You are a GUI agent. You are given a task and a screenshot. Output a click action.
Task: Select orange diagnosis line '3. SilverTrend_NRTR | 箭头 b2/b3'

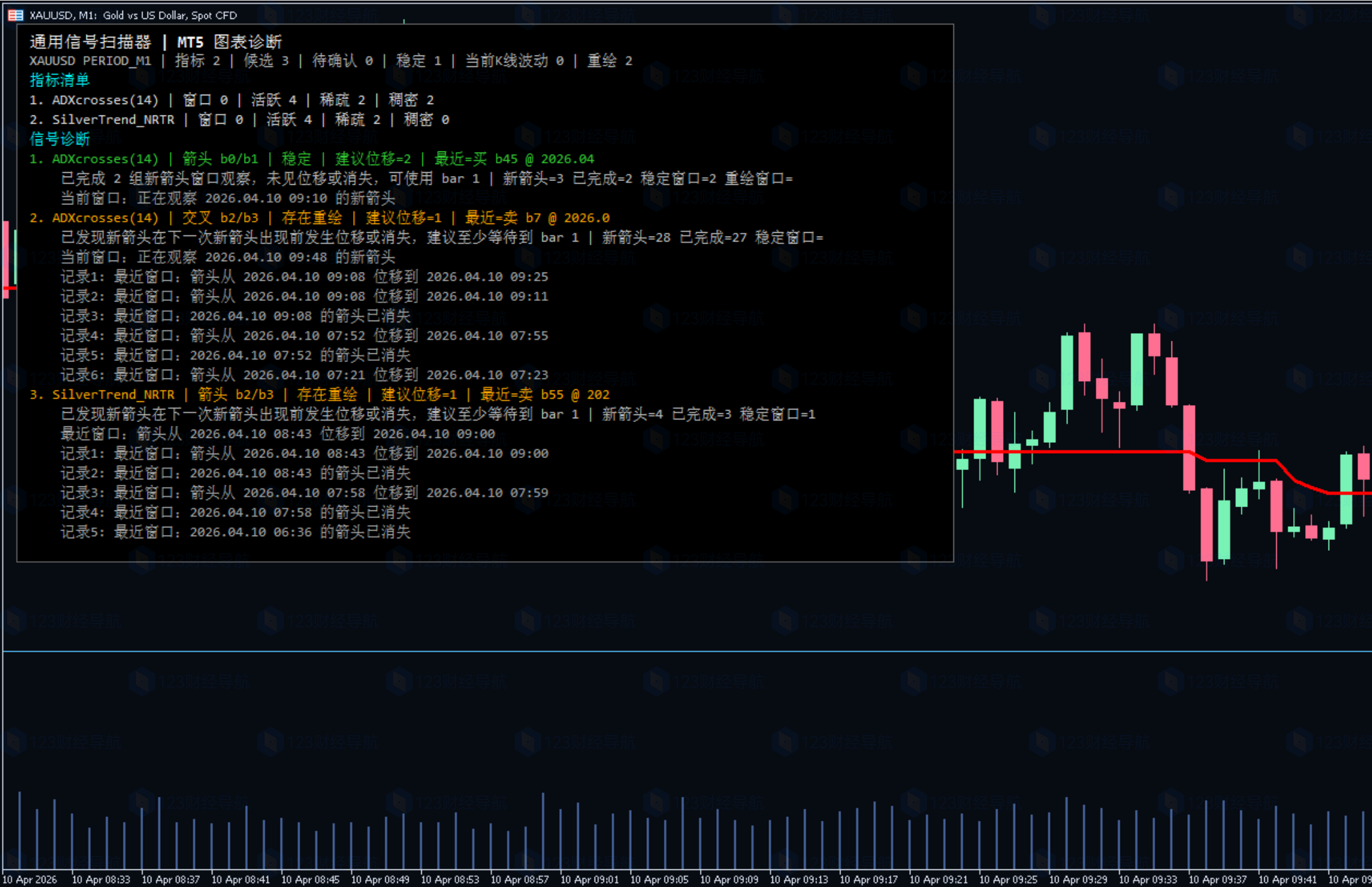coord(320,395)
